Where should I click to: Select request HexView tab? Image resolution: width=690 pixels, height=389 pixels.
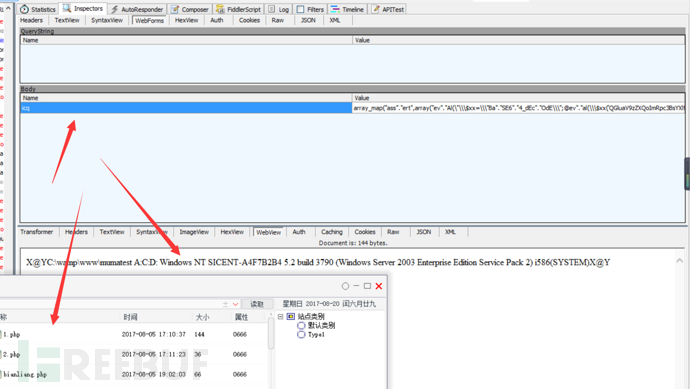[x=187, y=20]
